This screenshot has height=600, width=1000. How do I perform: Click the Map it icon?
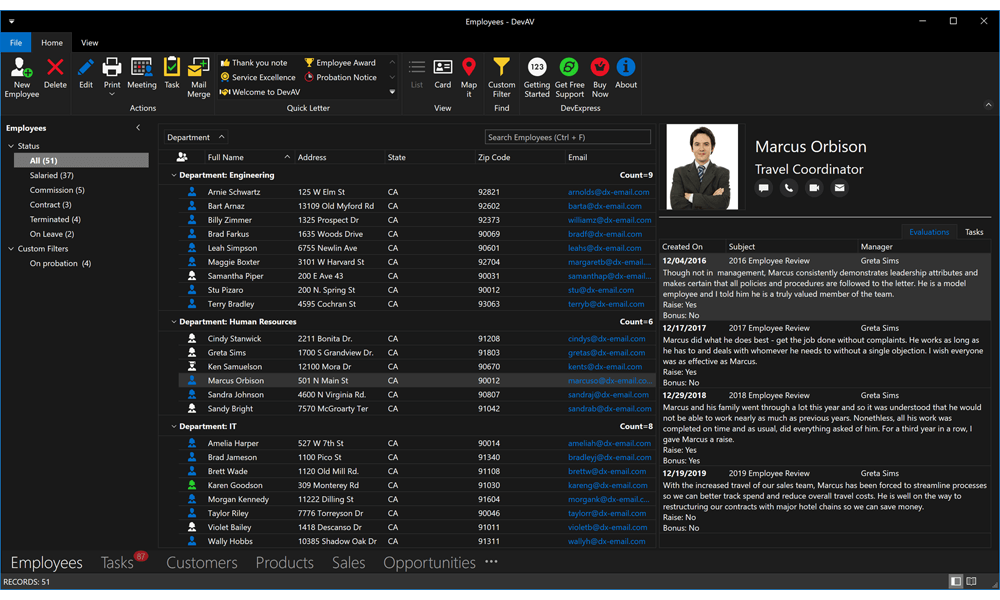tap(469, 72)
